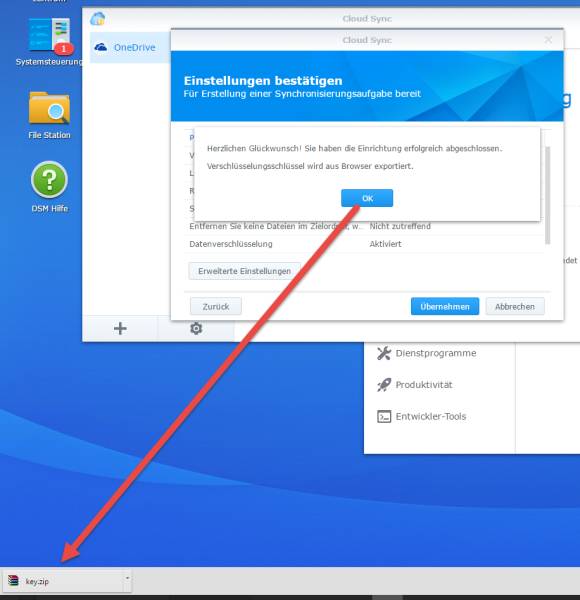The width and height of the screenshot is (580, 600).
Task: Click the Nicht zutreffend value
Action: pos(400,226)
